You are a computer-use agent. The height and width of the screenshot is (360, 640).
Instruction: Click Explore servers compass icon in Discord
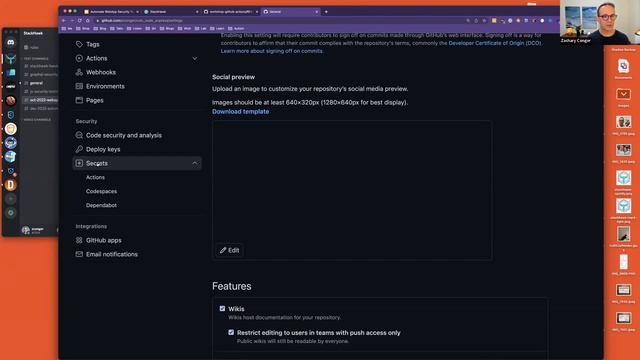(11, 213)
